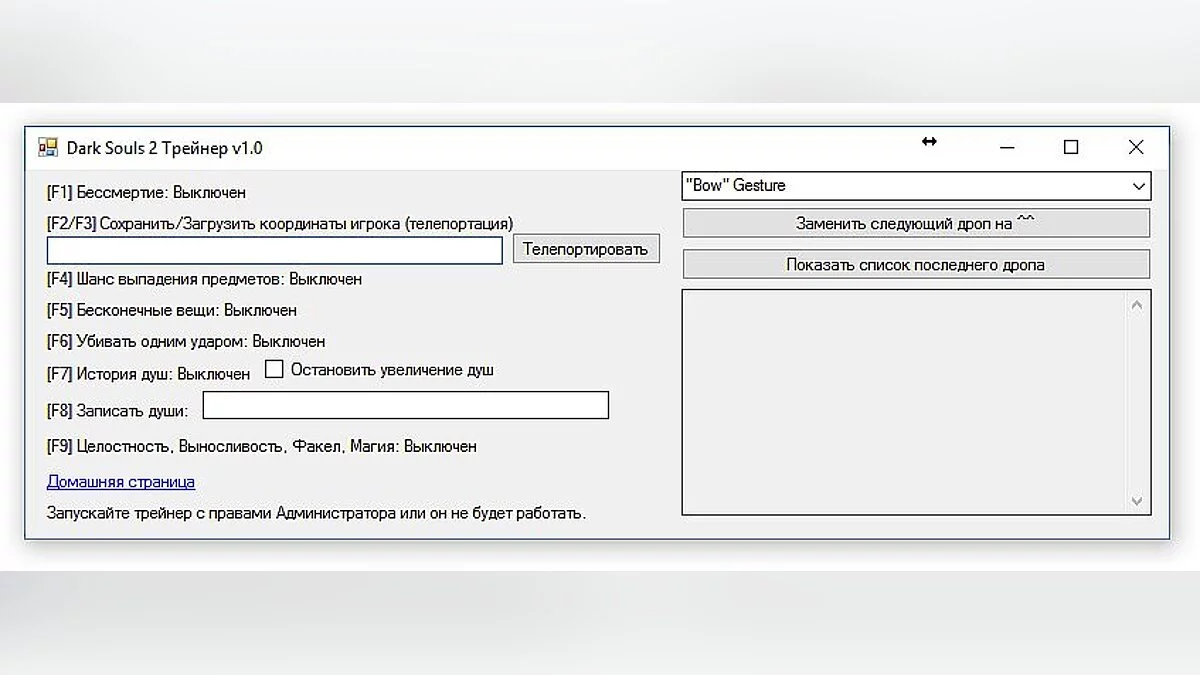Click the "Телепортировать" button
The image size is (1200, 675).
(586, 249)
